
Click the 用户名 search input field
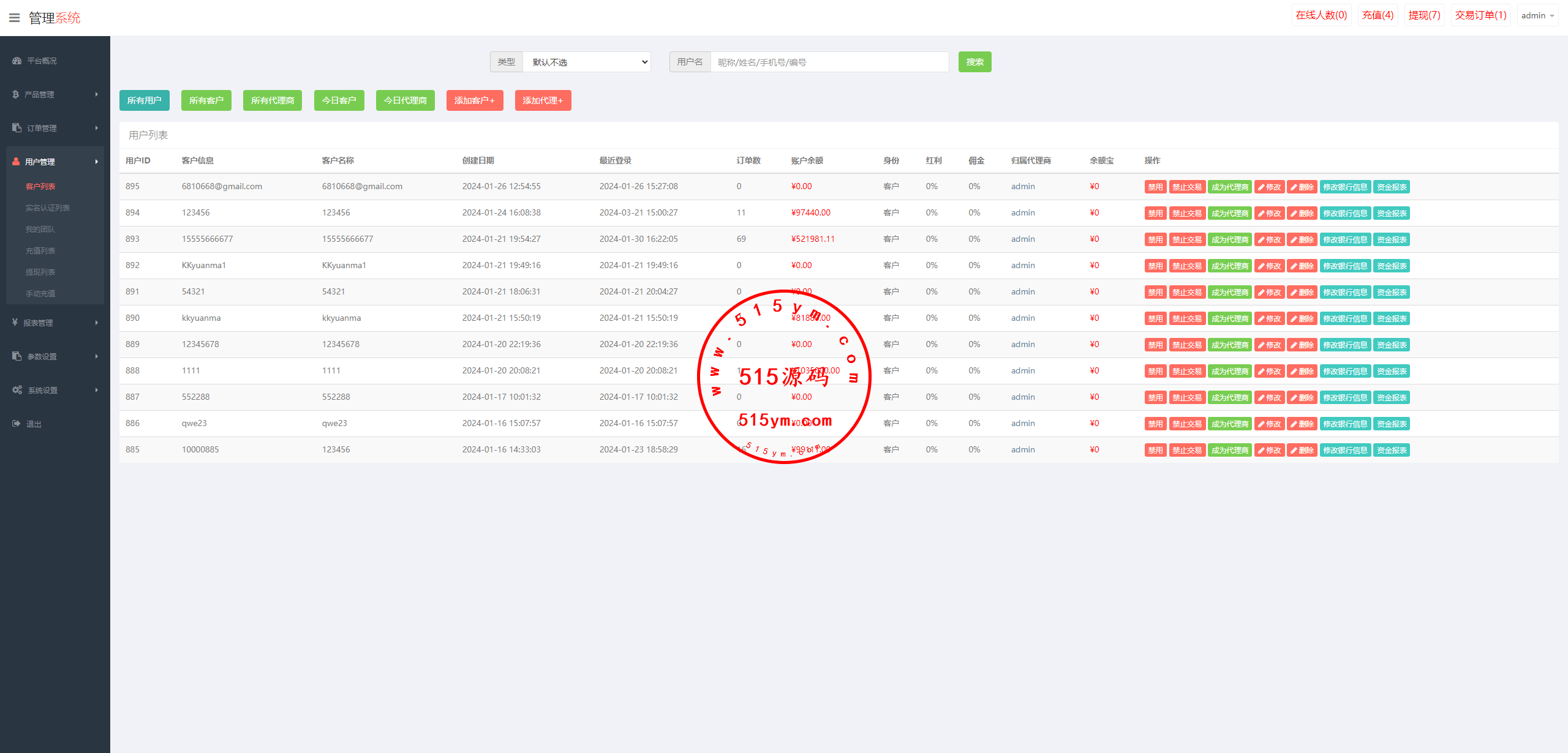[x=829, y=62]
